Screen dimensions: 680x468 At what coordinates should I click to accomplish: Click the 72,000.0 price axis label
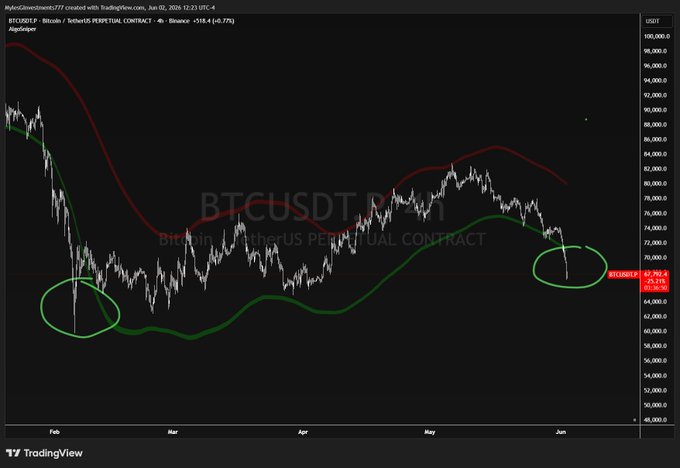click(x=656, y=243)
